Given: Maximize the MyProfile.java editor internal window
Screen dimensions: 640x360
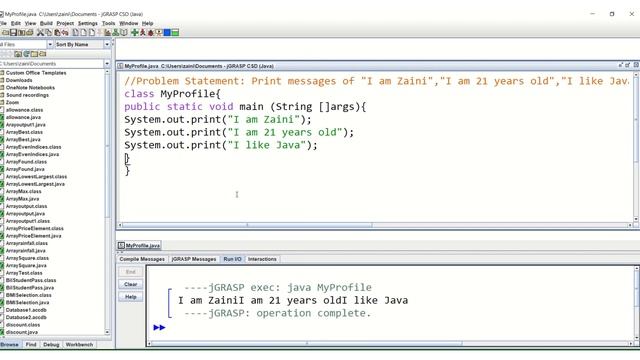Looking at the screenshot, I should pyautogui.click(x=628, y=65).
